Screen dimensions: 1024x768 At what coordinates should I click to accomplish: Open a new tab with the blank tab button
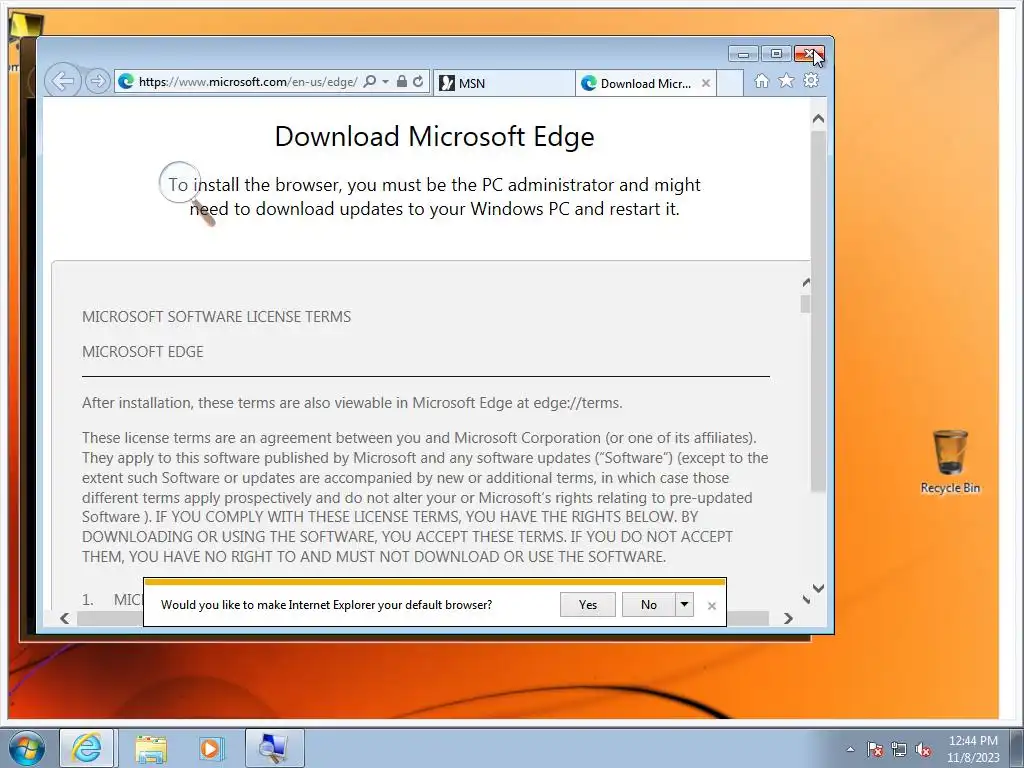pyautogui.click(x=730, y=83)
